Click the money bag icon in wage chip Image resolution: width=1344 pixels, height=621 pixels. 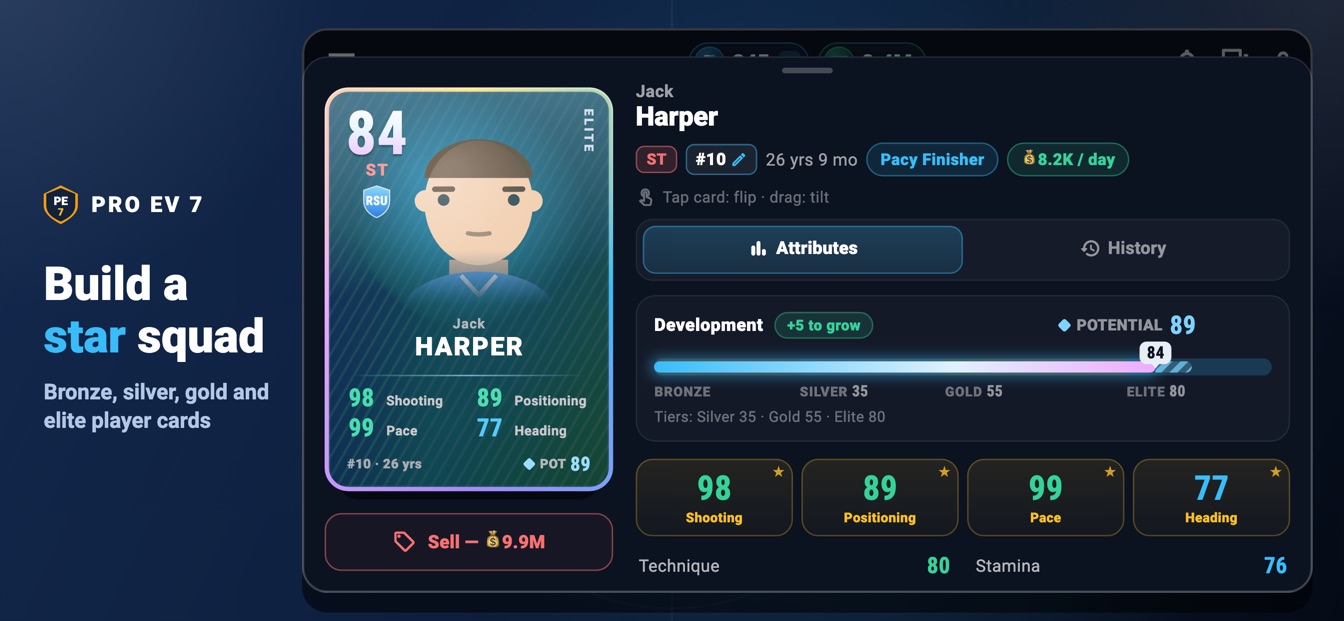(1028, 158)
